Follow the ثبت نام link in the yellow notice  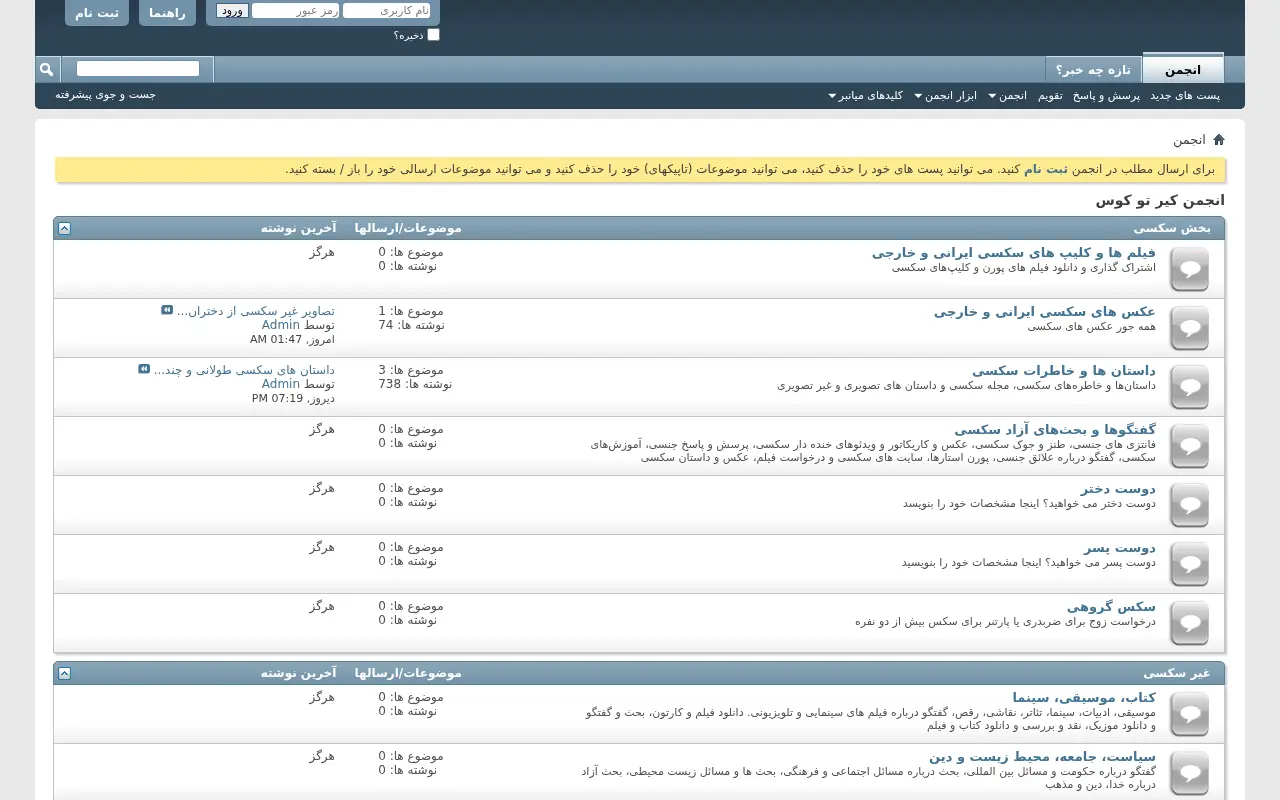coord(1046,169)
